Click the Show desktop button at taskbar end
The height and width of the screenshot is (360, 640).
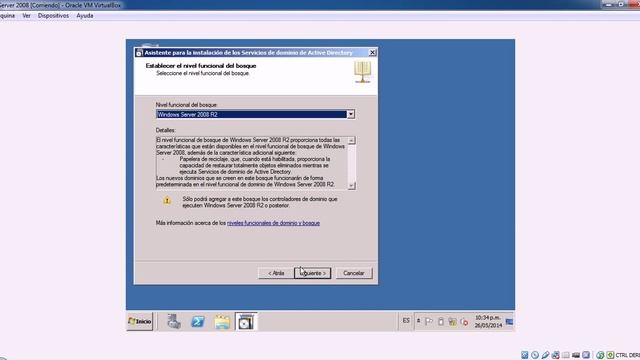pyautogui.click(x=509, y=322)
